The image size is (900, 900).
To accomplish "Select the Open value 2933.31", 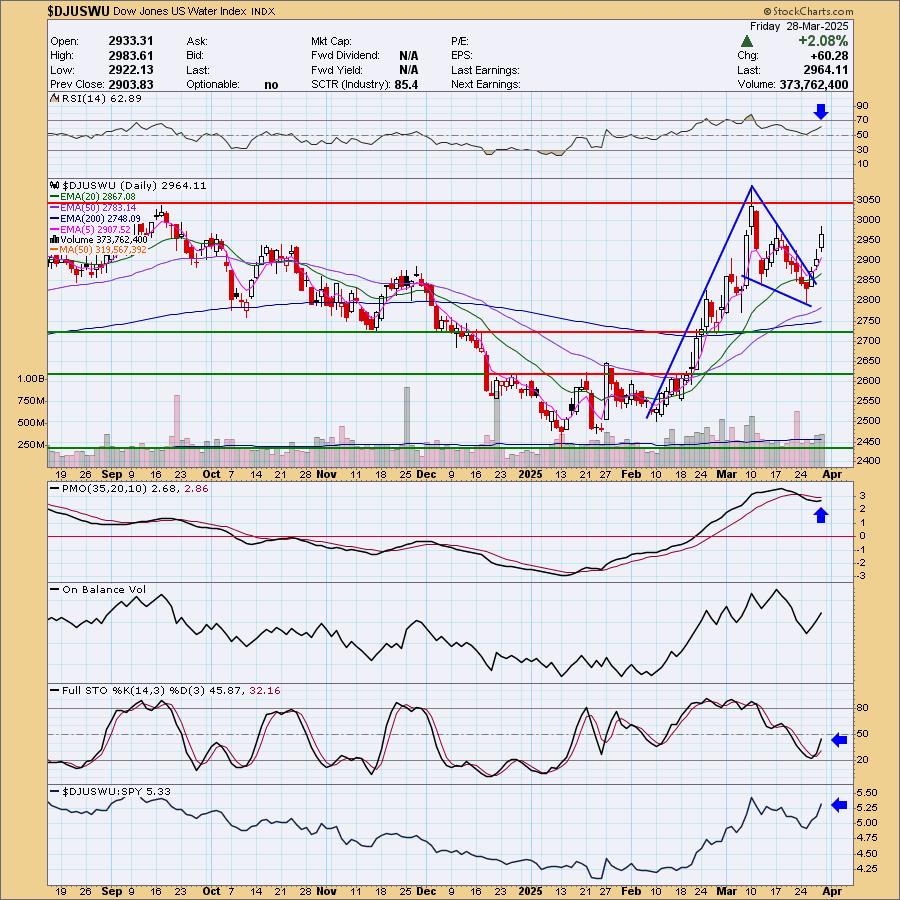I will [x=131, y=41].
